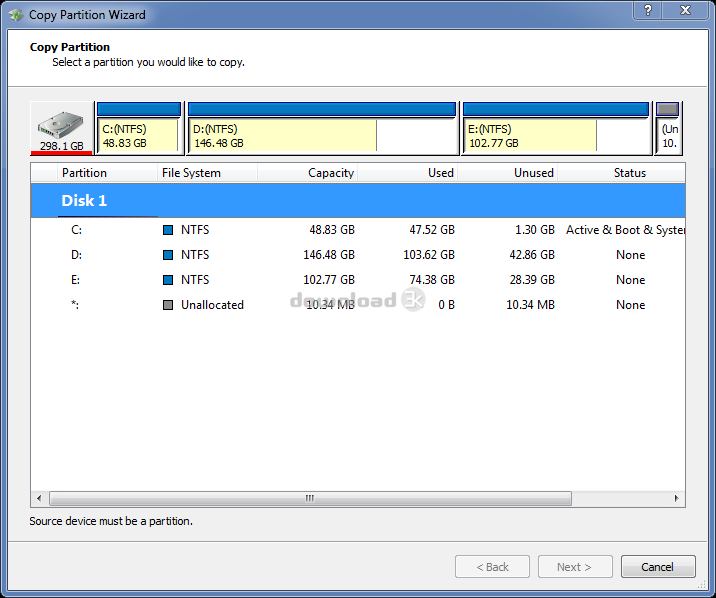The width and height of the screenshot is (716, 598).
Task: Cancel the Copy Partition Wizard
Action: click(658, 567)
